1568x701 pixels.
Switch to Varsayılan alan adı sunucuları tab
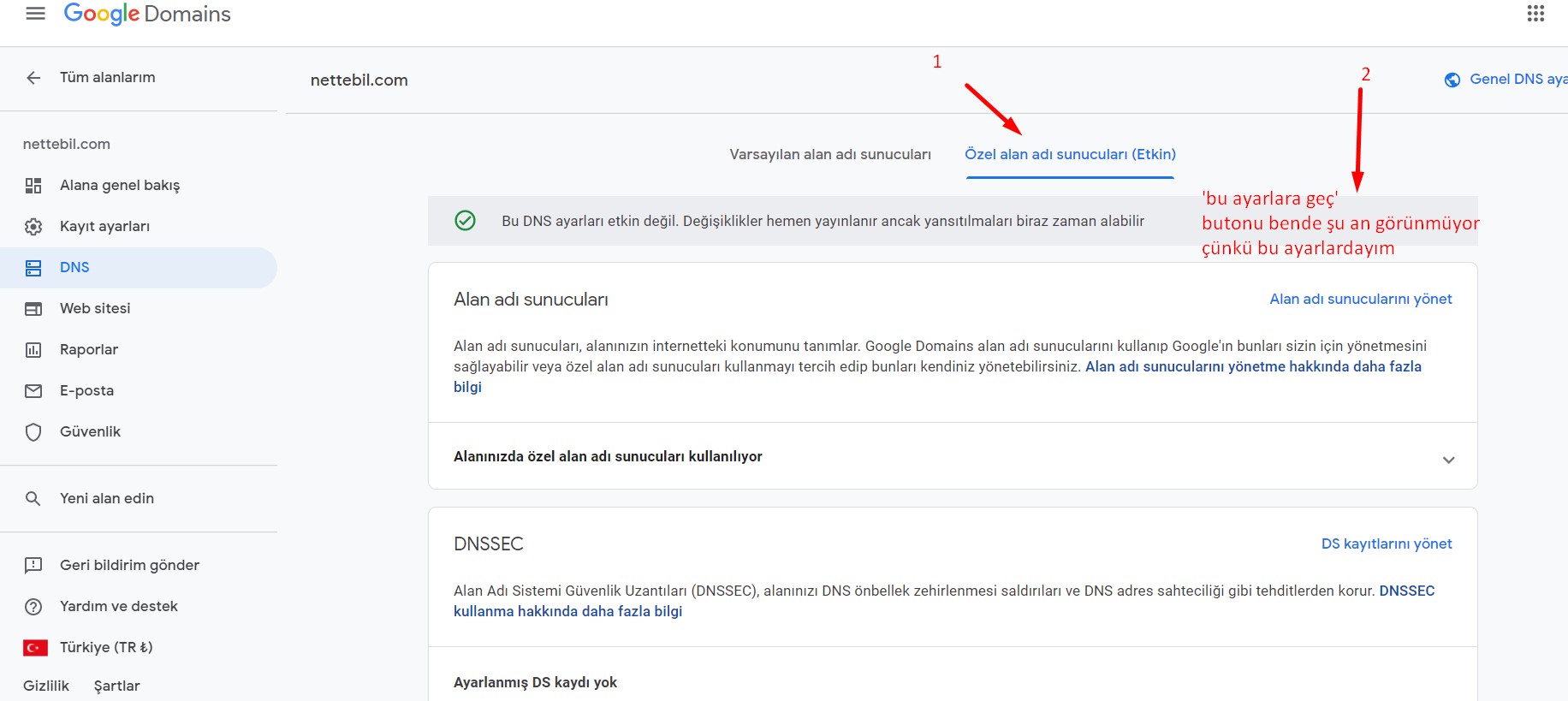coord(830,154)
